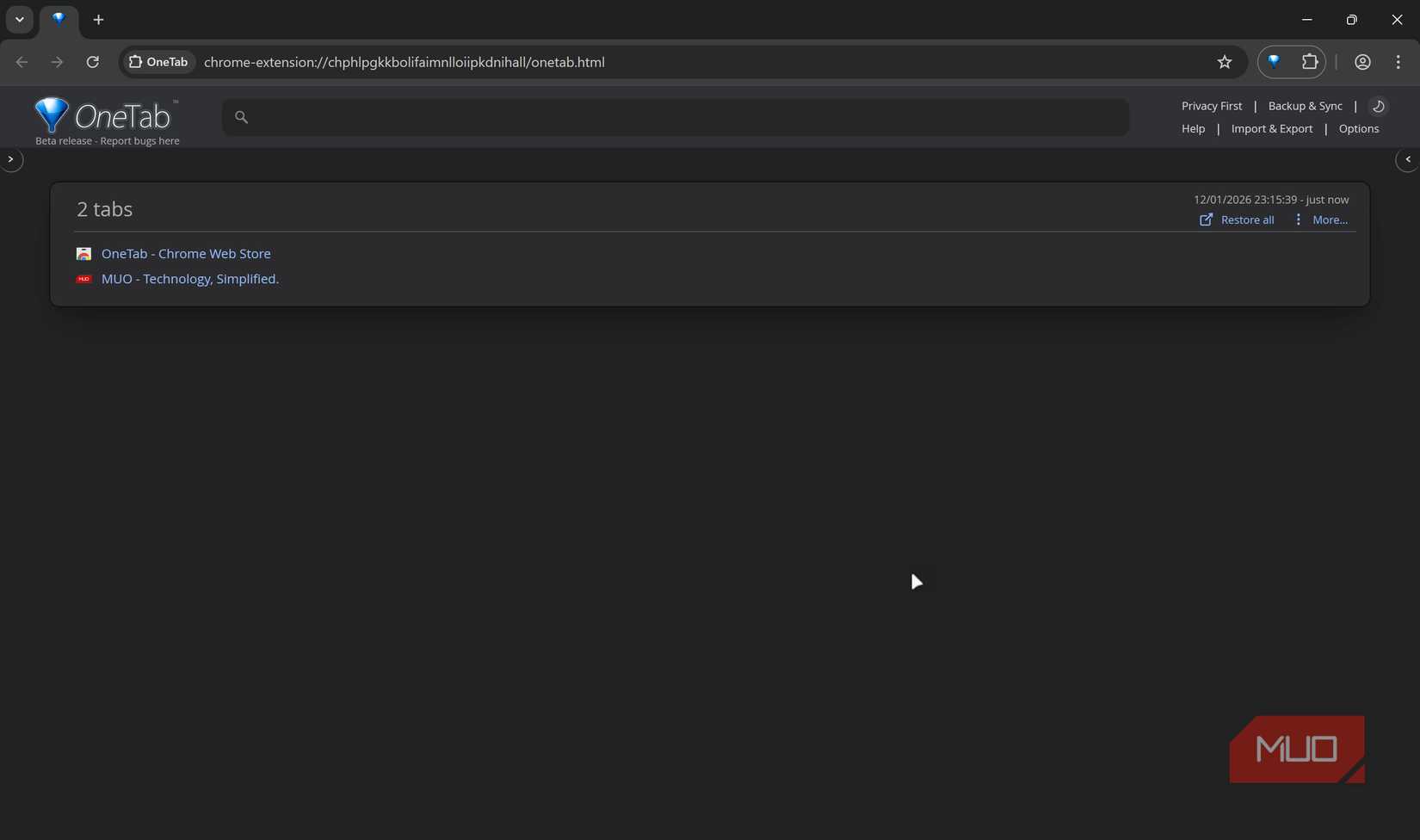Open the tab search dropdown chevron
The image size is (1420, 840).
point(19,20)
